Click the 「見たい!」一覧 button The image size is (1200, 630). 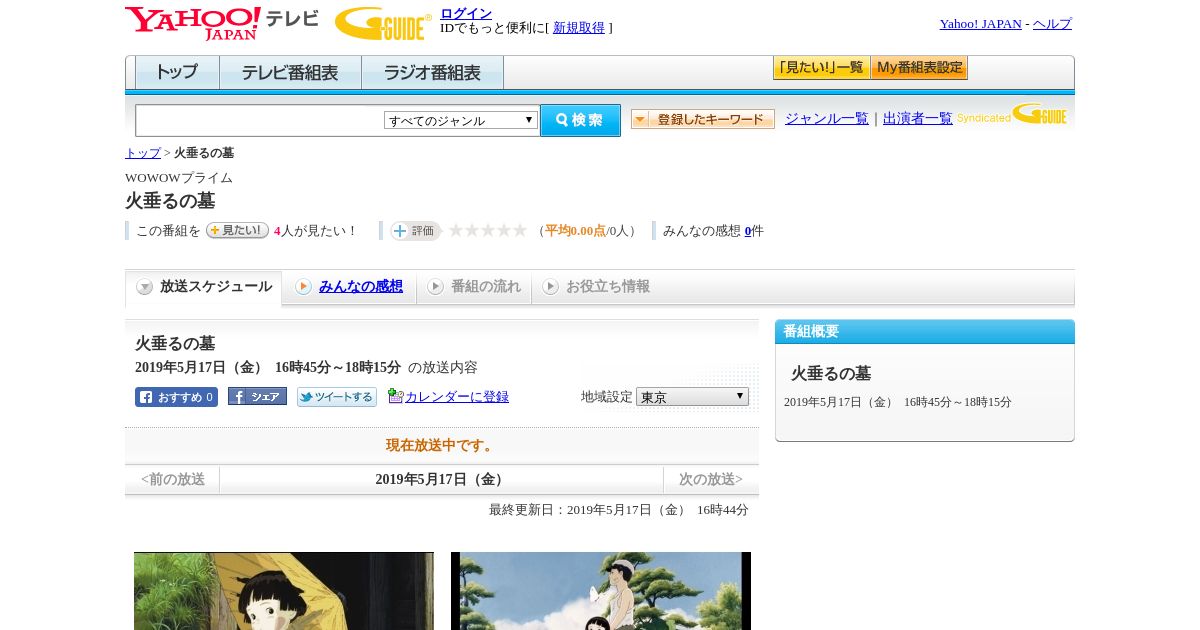pyautogui.click(x=821, y=68)
